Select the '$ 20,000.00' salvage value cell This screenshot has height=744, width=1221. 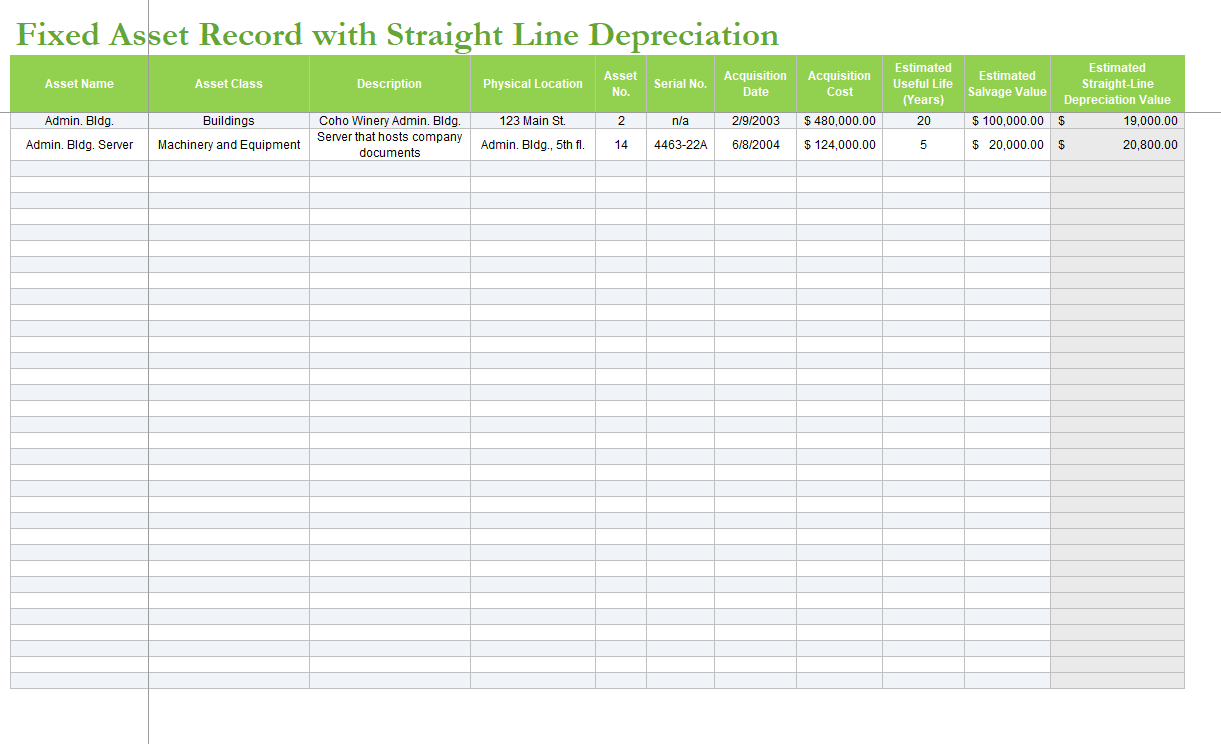1007,145
